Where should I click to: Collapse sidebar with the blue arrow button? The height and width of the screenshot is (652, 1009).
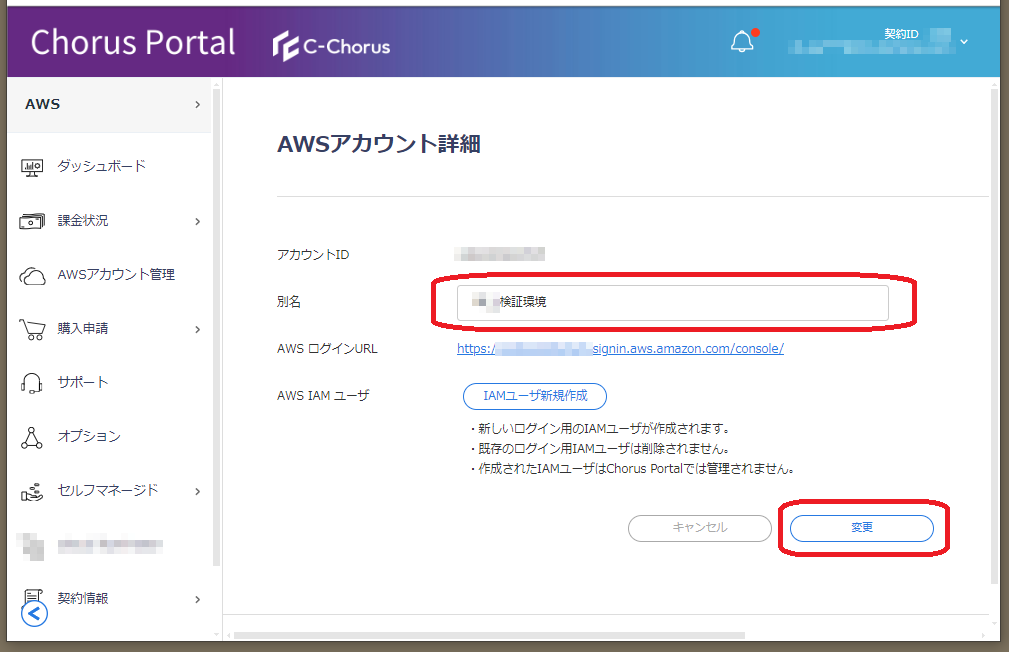(35, 613)
